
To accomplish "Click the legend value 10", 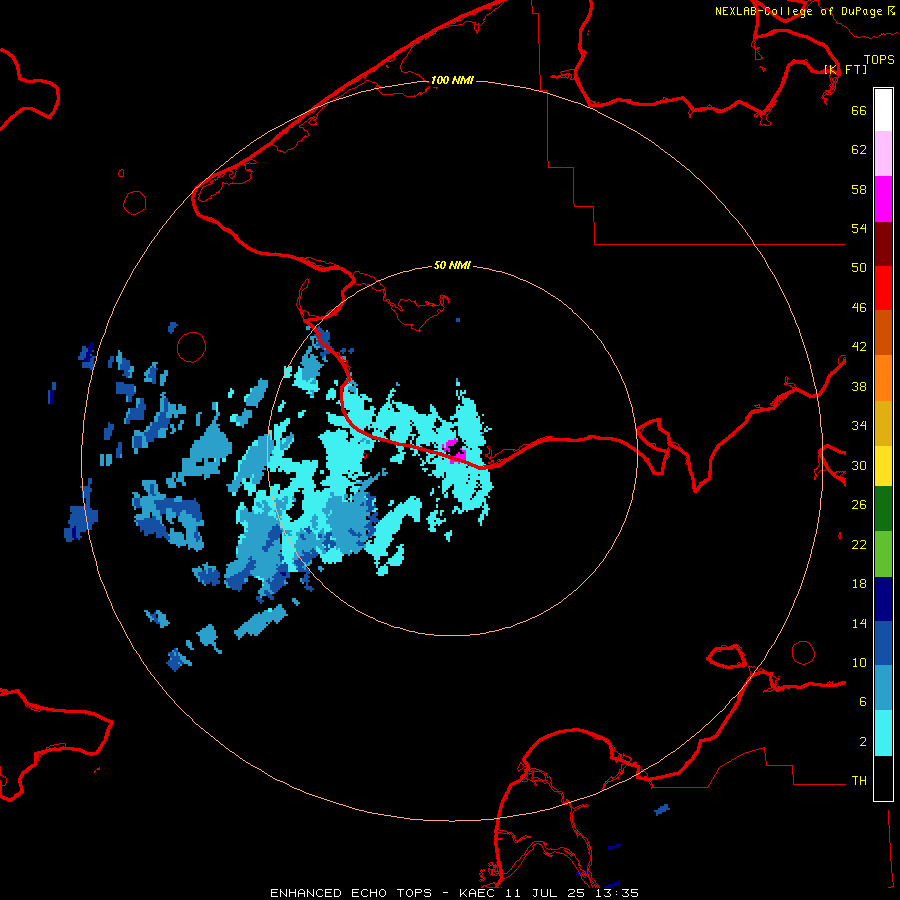I will click(x=859, y=662).
